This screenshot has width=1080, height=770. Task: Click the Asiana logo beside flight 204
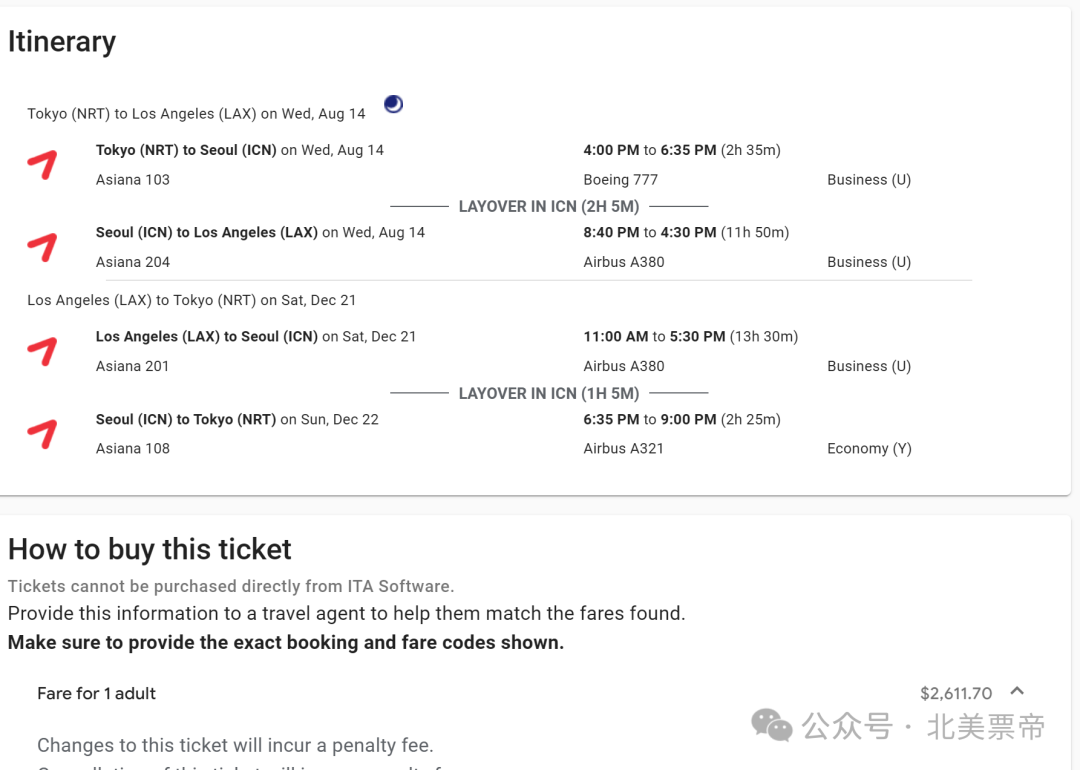pos(42,246)
